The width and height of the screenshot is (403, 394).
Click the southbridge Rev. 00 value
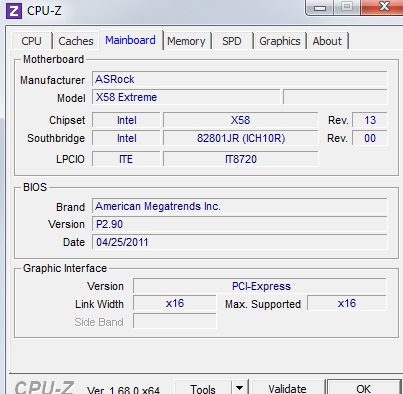click(370, 138)
